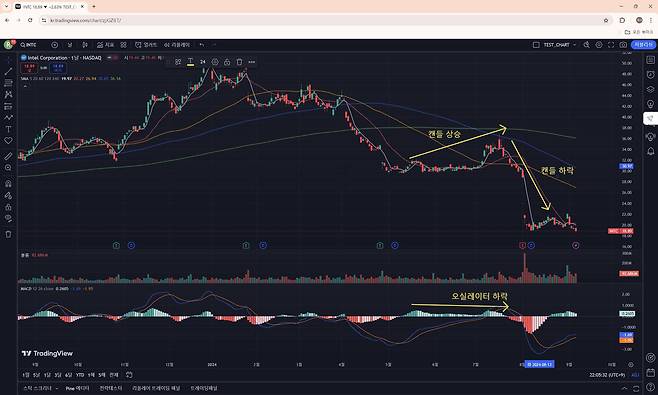
Task: Select the trend line drawing tool
Action: (x=8, y=72)
